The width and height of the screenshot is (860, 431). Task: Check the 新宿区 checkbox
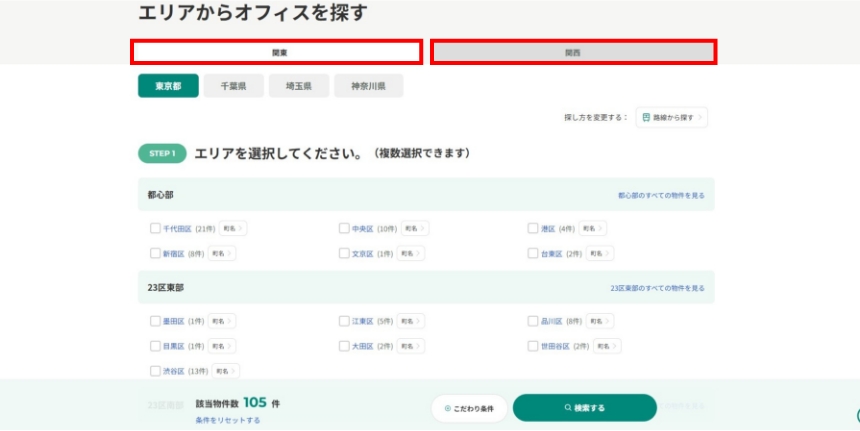[155, 253]
